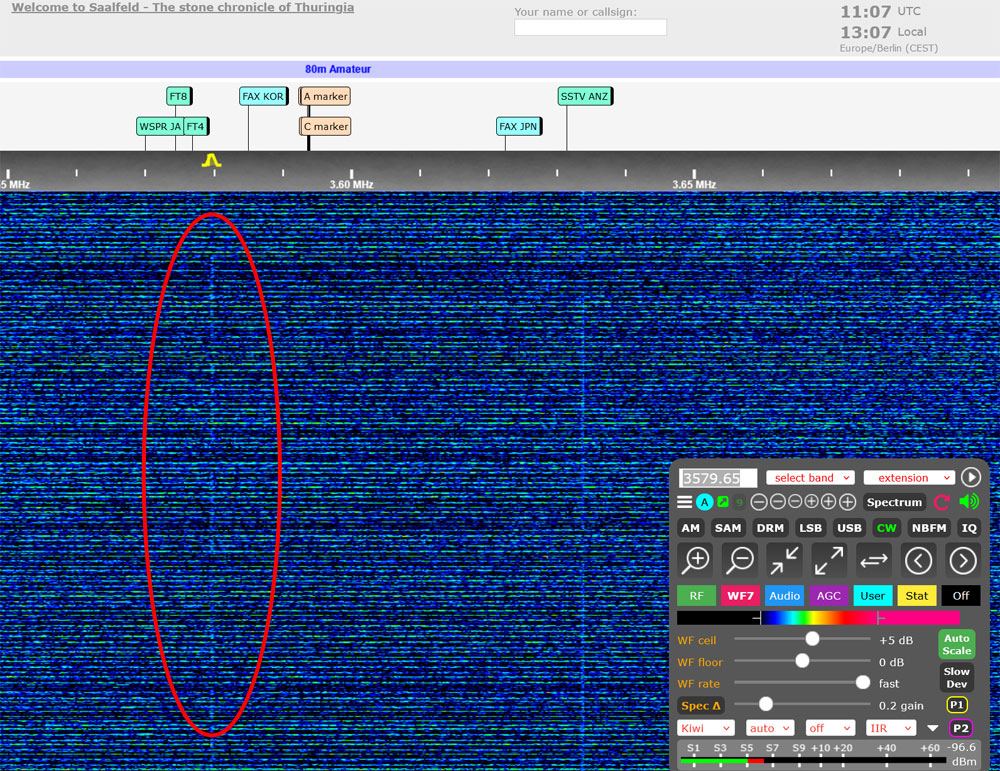Mute audio with the green speaker icon
This screenshot has height=771, width=1000.
click(968, 502)
